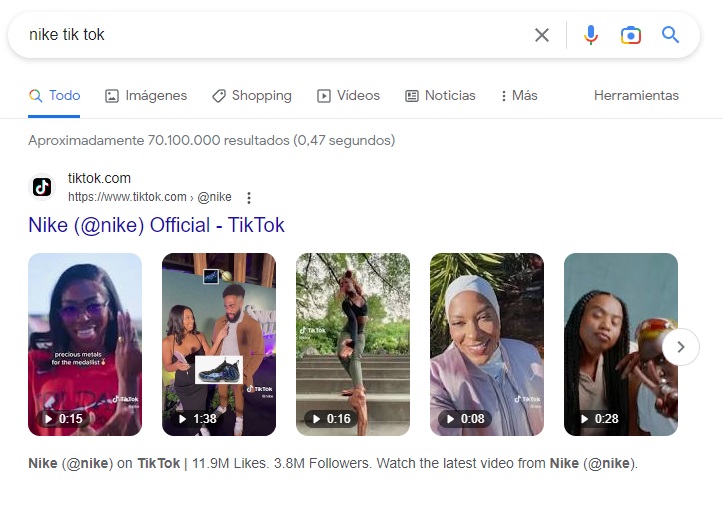Click the TikTok site favicon
Viewport: 723px width, 506px height.
[42, 187]
